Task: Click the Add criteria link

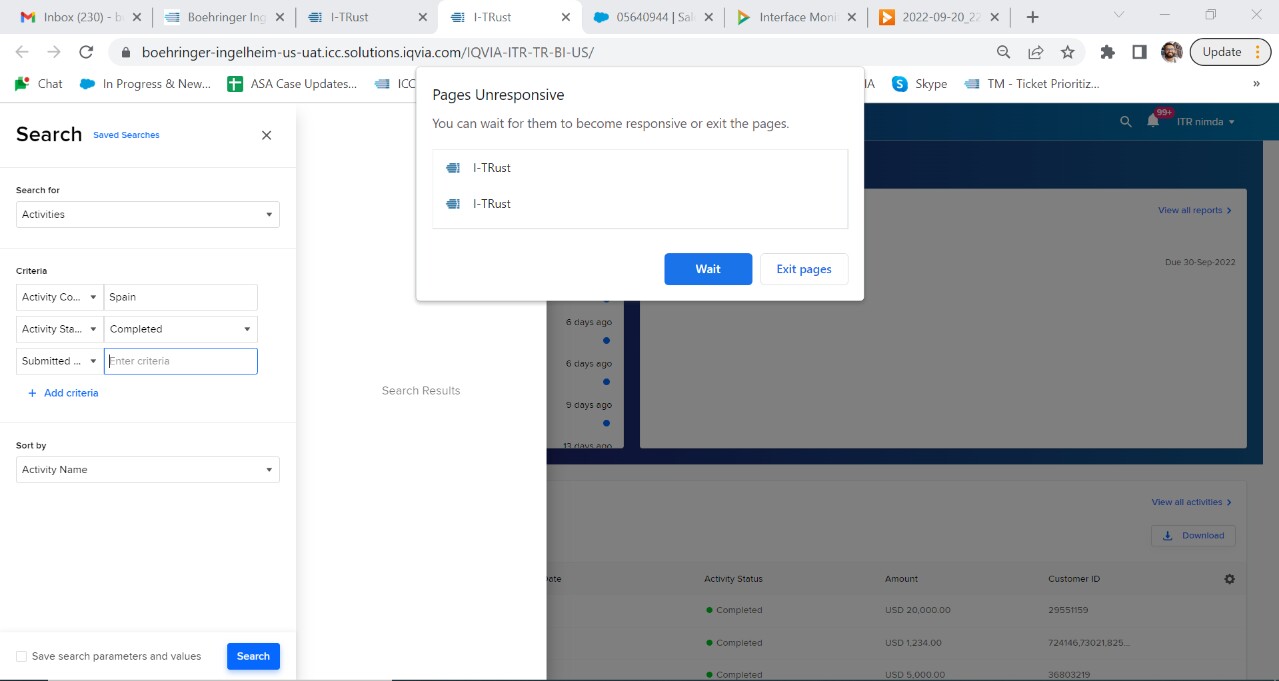Action: click(71, 393)
